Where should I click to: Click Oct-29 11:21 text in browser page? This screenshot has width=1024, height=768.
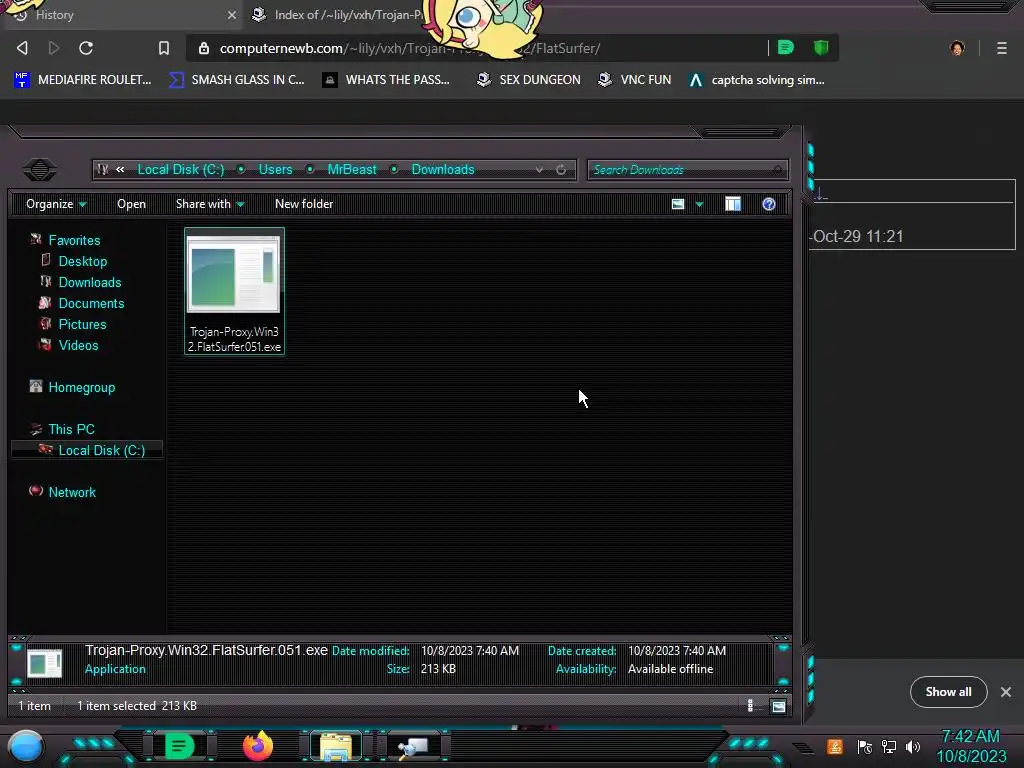[857, 236]
